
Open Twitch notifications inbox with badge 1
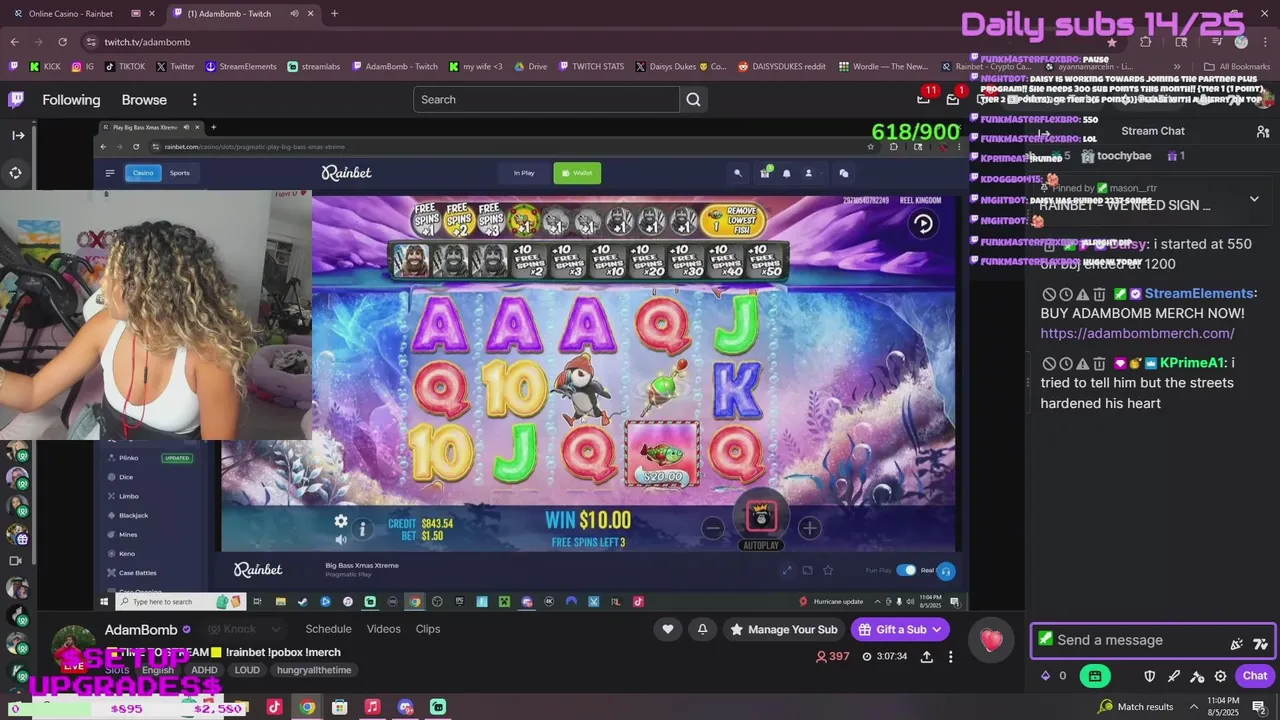click(x=953, y=98)
